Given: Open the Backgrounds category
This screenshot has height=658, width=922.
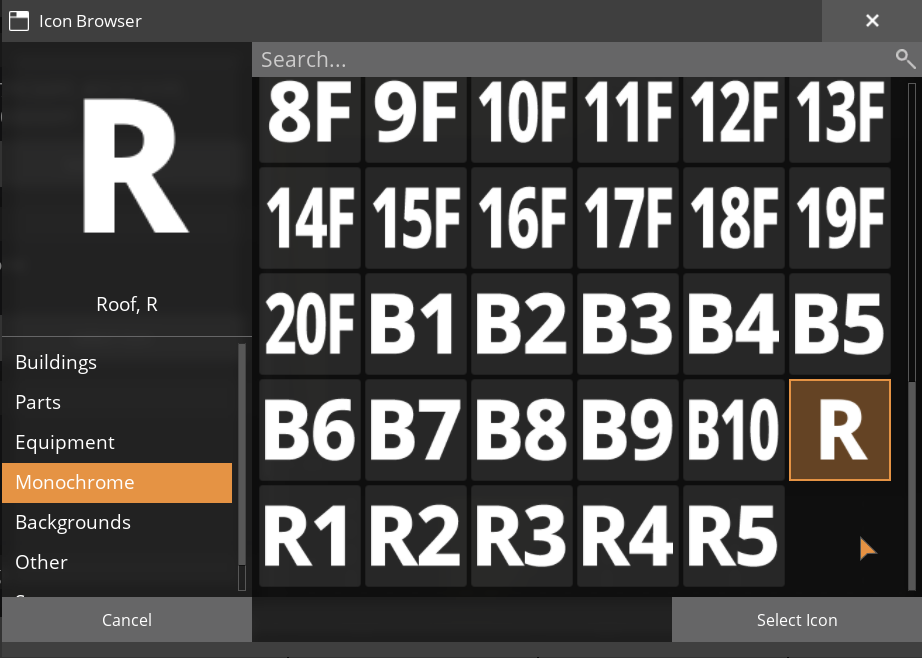Looking at the screenshot, I should click(117, 523).
